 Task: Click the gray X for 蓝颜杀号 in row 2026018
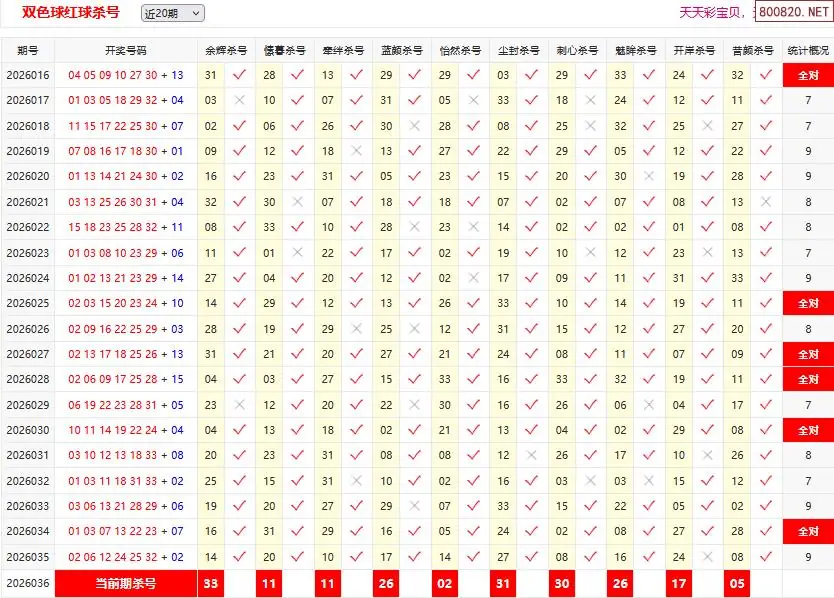coord(414,126)
